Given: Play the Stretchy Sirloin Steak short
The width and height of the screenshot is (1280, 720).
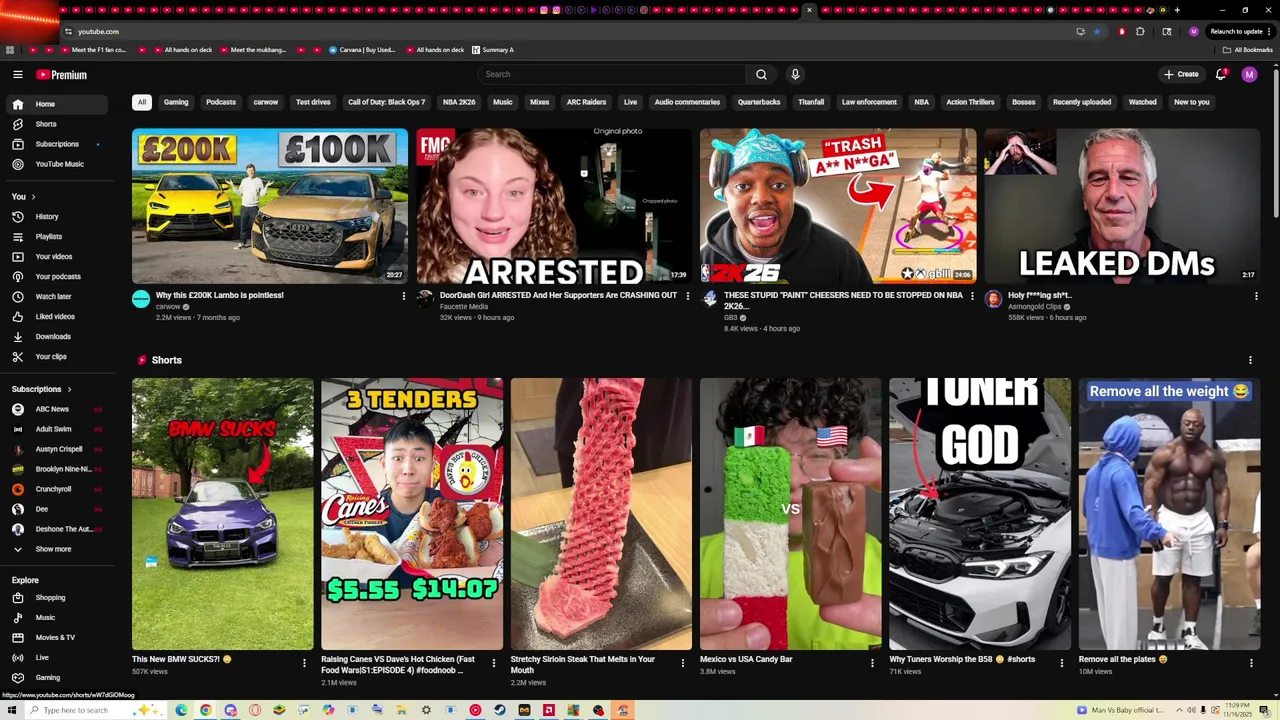Looking at the screenshot, I should point(601,514).
